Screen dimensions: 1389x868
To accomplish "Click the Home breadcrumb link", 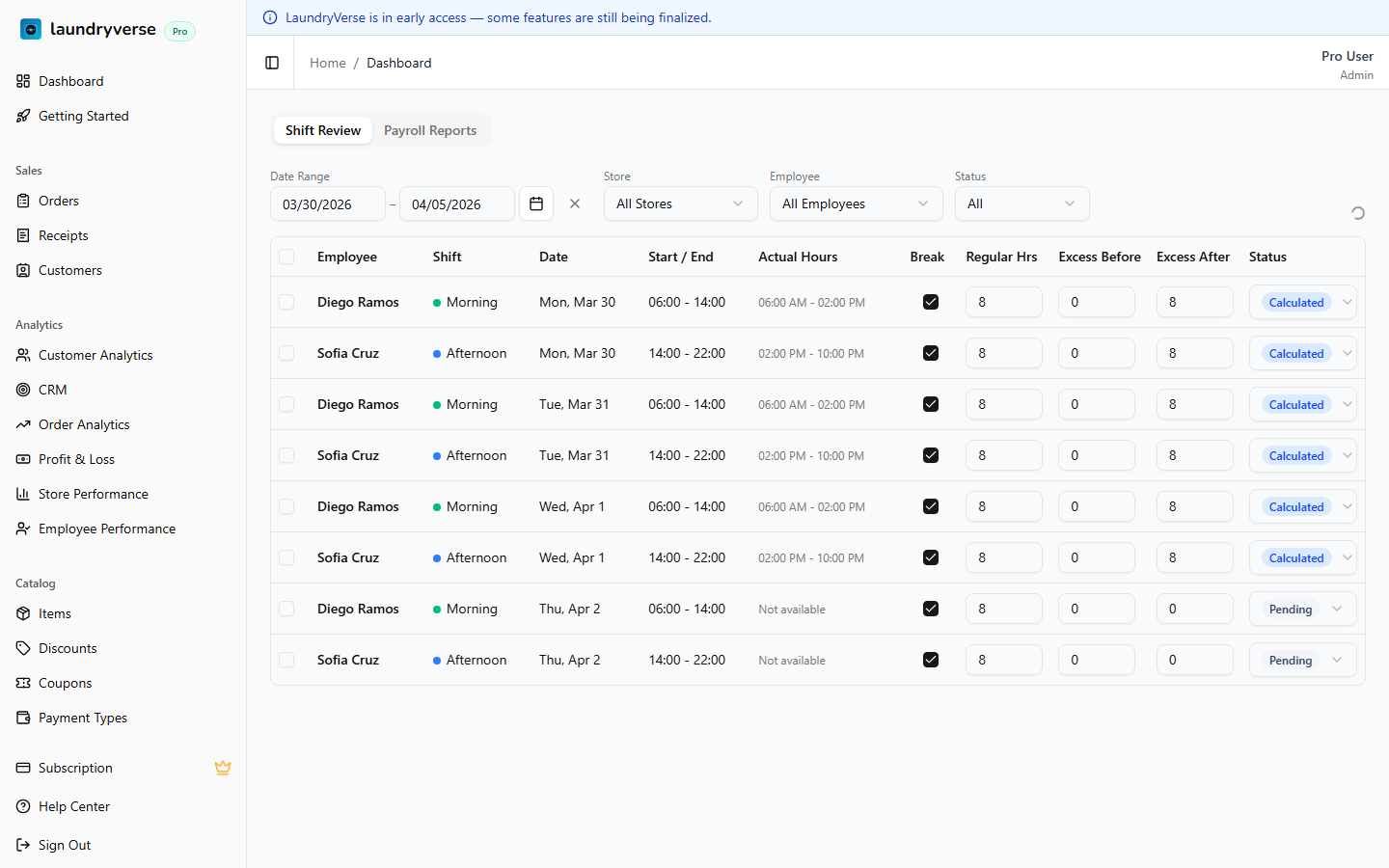I will [x=327, y=63].
